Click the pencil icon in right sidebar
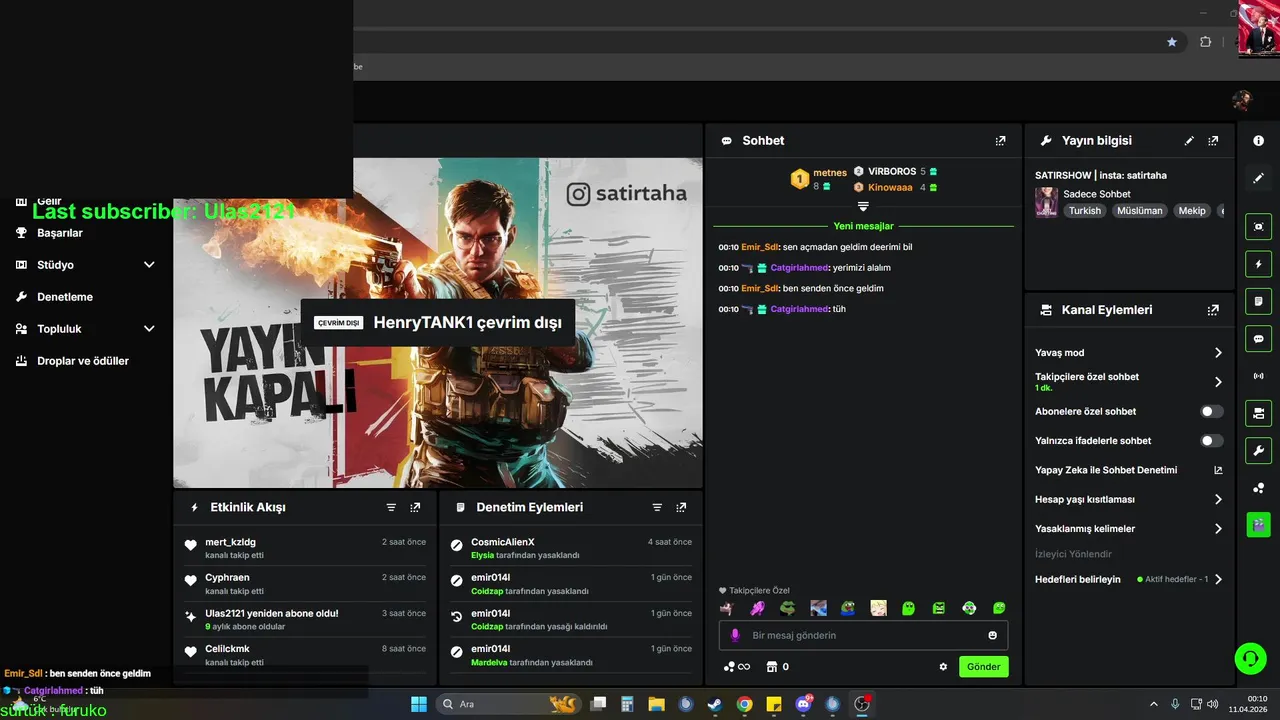The width and height of the screenshot is (1280, 720). coord(1258,178)
